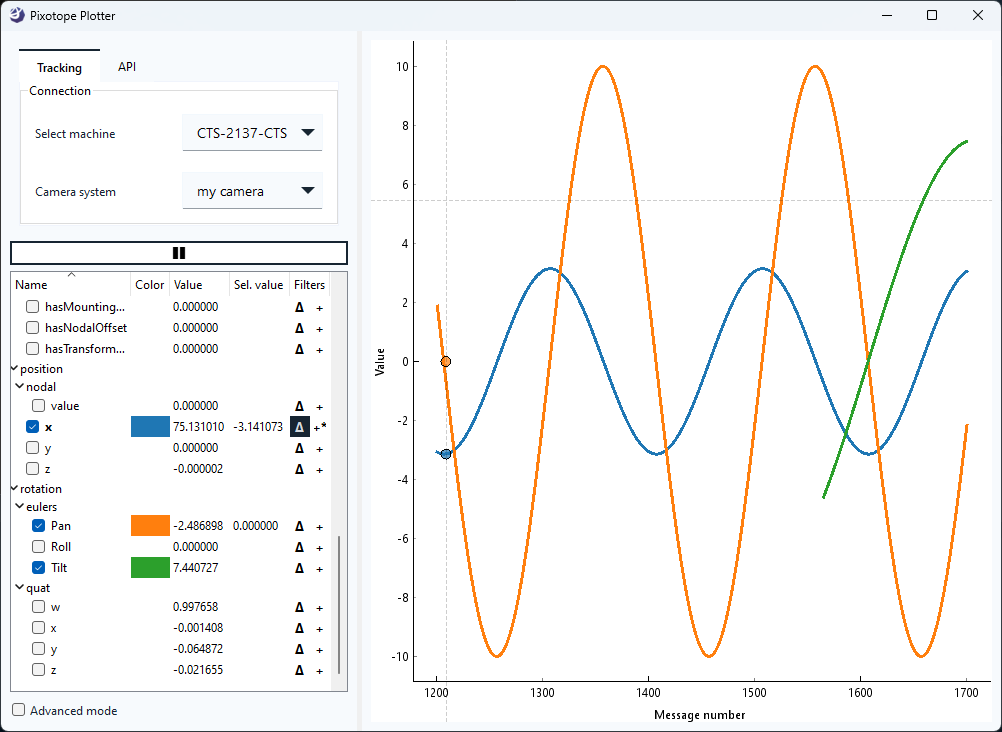Add a filter to the Tilt row

(320, 568)
